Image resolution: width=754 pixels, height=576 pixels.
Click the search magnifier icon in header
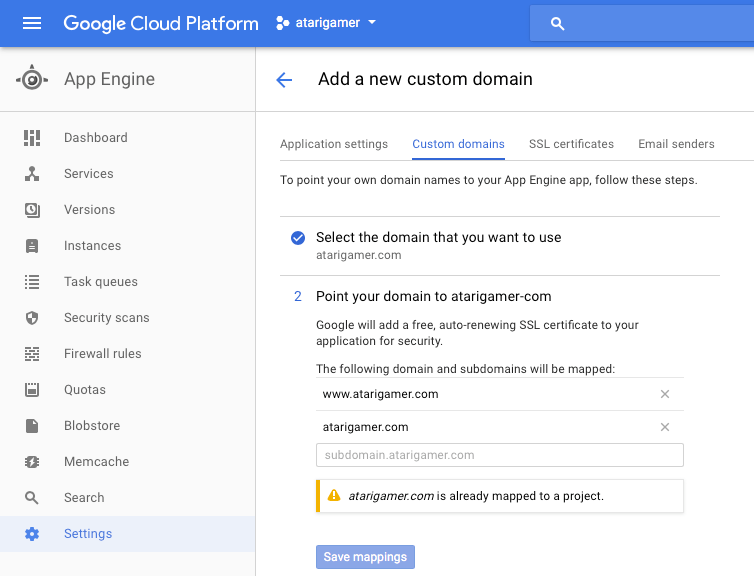click(x=557, y=24)
